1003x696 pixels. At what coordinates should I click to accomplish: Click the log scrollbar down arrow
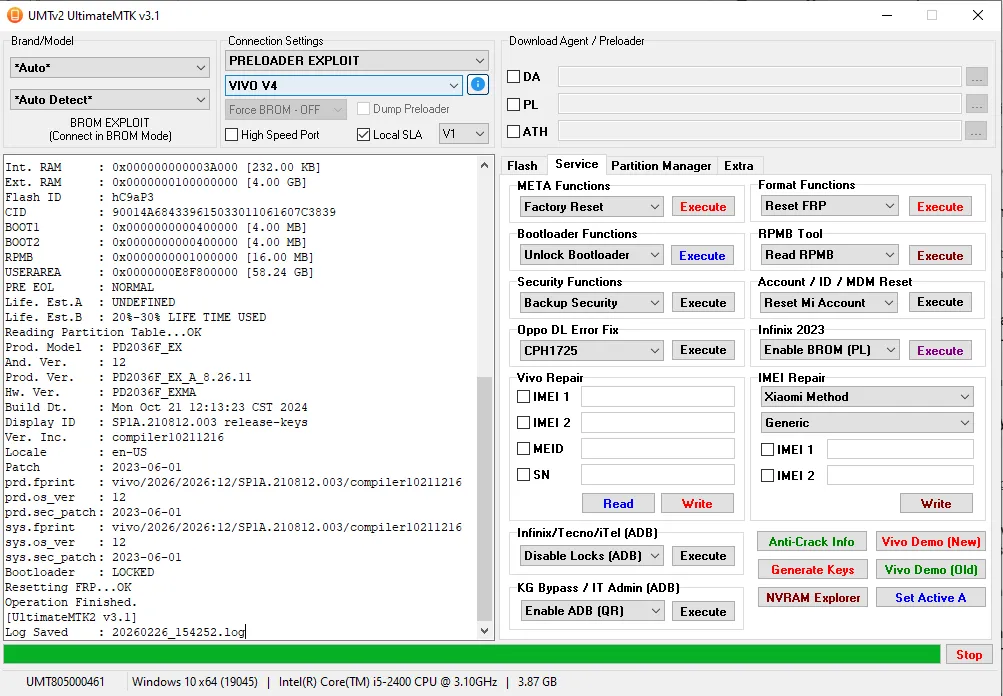click(x=485, y=631)
